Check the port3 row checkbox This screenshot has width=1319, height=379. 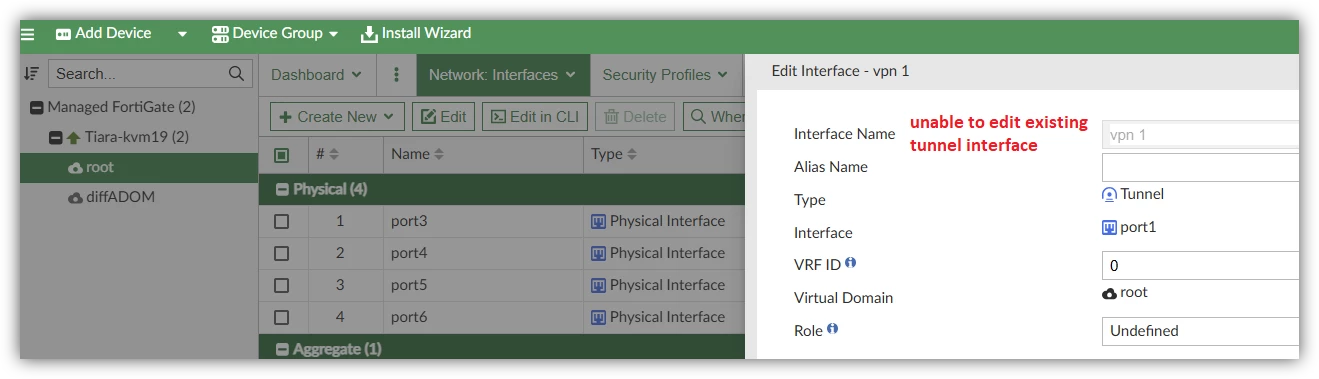(x=282, y=221)
